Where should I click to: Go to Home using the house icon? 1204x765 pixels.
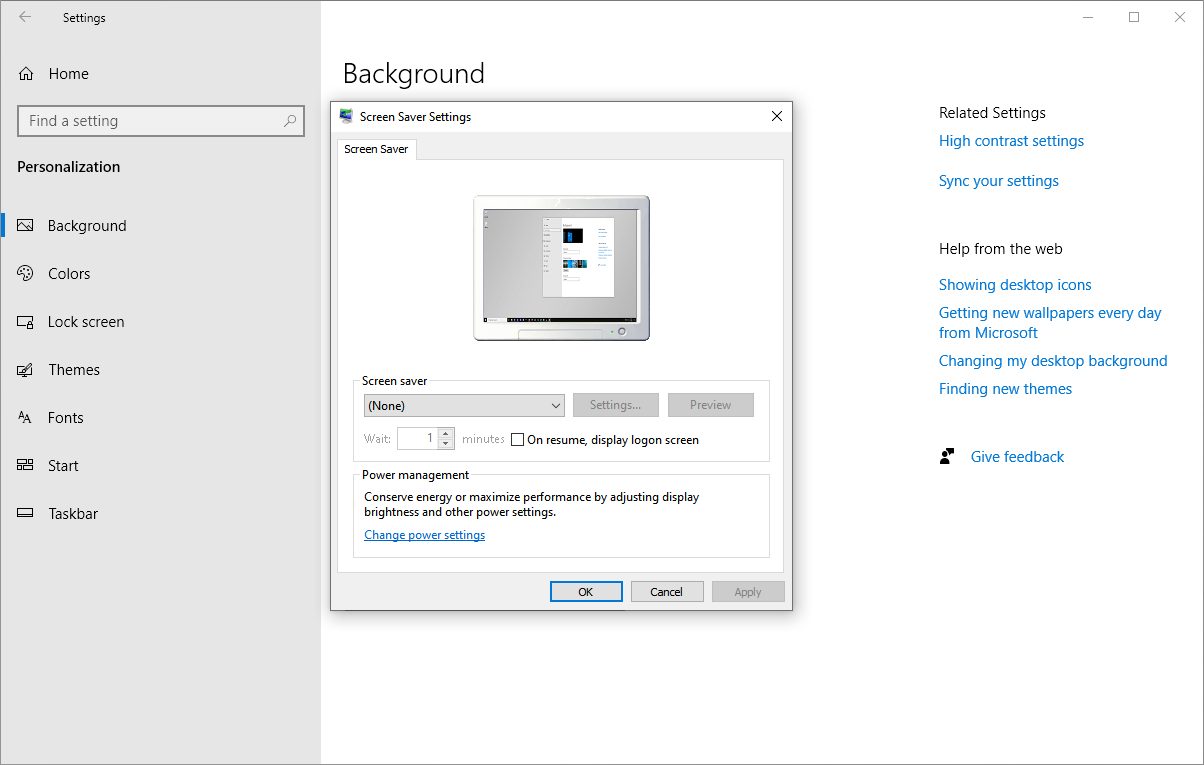click(24, 73)
